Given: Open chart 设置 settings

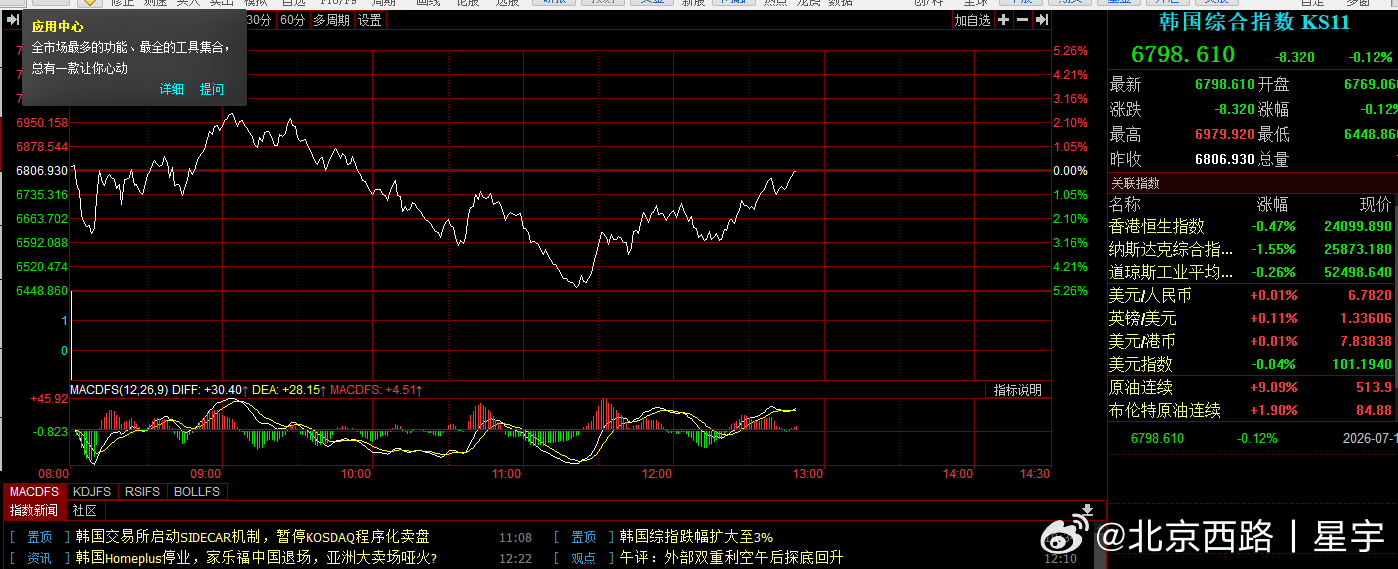Looking at the screenshot, I should [x=370, y=20].
